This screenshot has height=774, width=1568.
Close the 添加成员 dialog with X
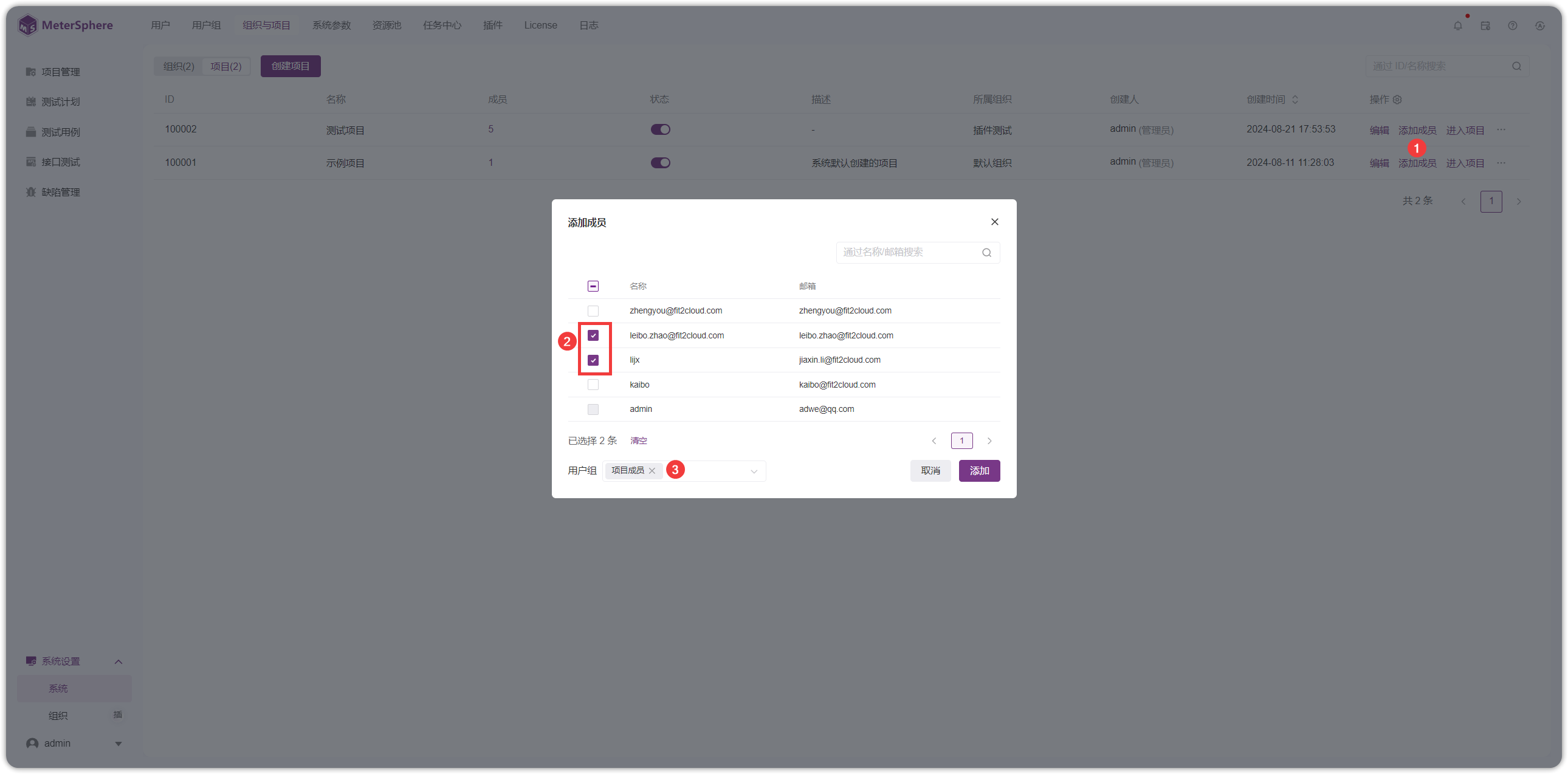pos(995,222)
